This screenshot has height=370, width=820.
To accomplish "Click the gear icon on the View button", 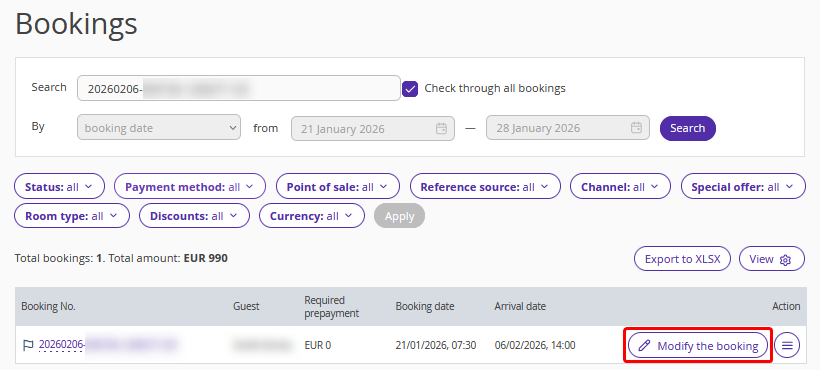I will 785,260.
